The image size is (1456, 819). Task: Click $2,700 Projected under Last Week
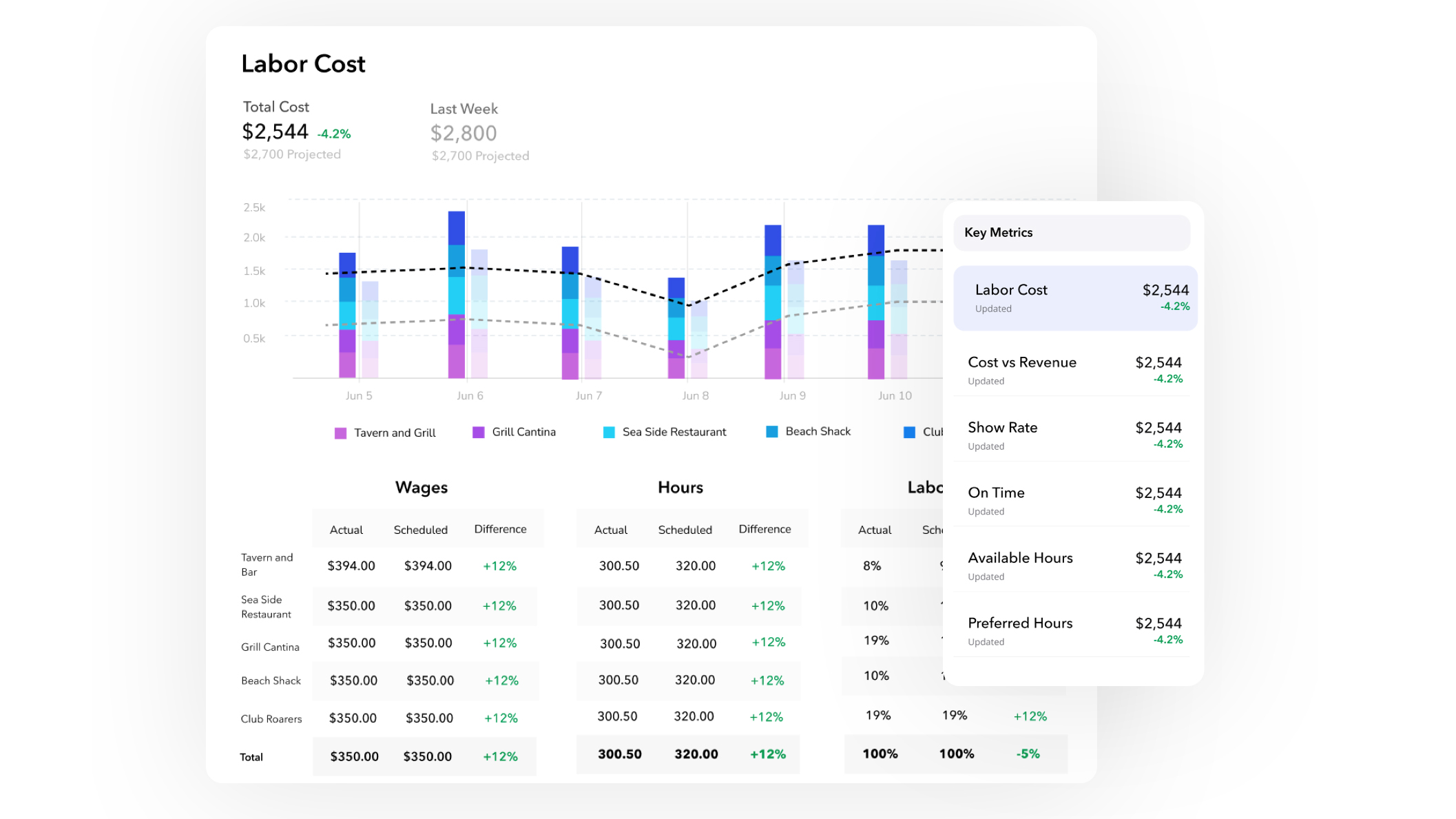point(481,156)
